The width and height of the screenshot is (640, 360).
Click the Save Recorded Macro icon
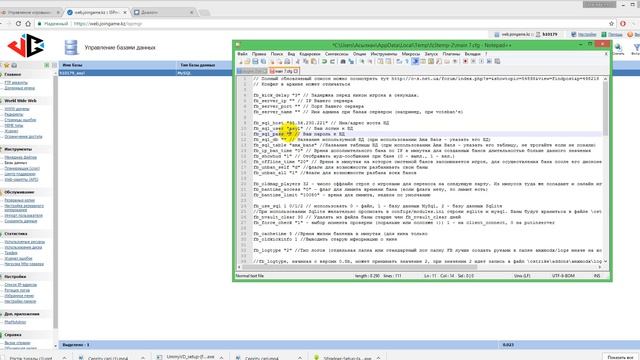[497, 61]
